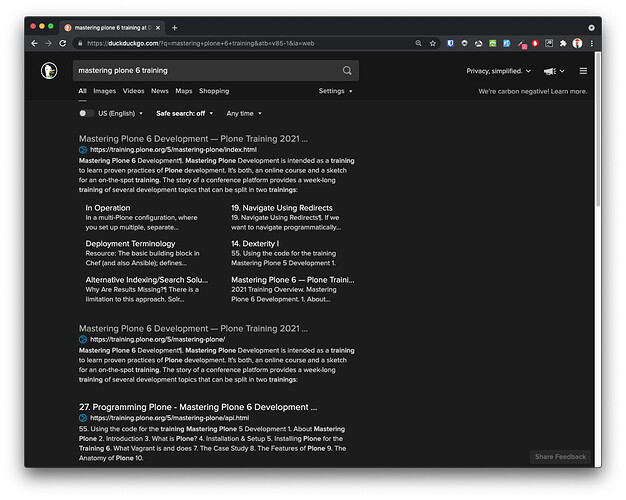Click the DuckDuckGo logo

coord(49,71)
